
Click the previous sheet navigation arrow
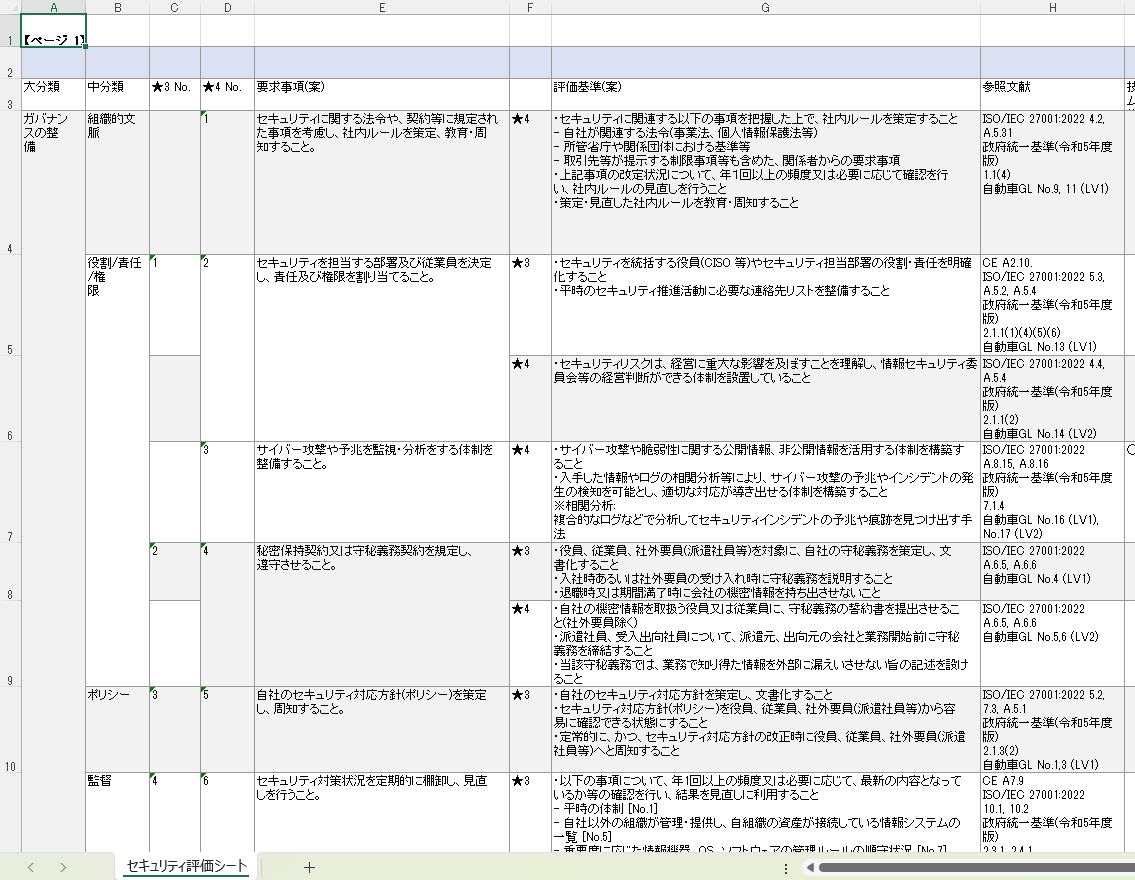[x=30, y=867]
